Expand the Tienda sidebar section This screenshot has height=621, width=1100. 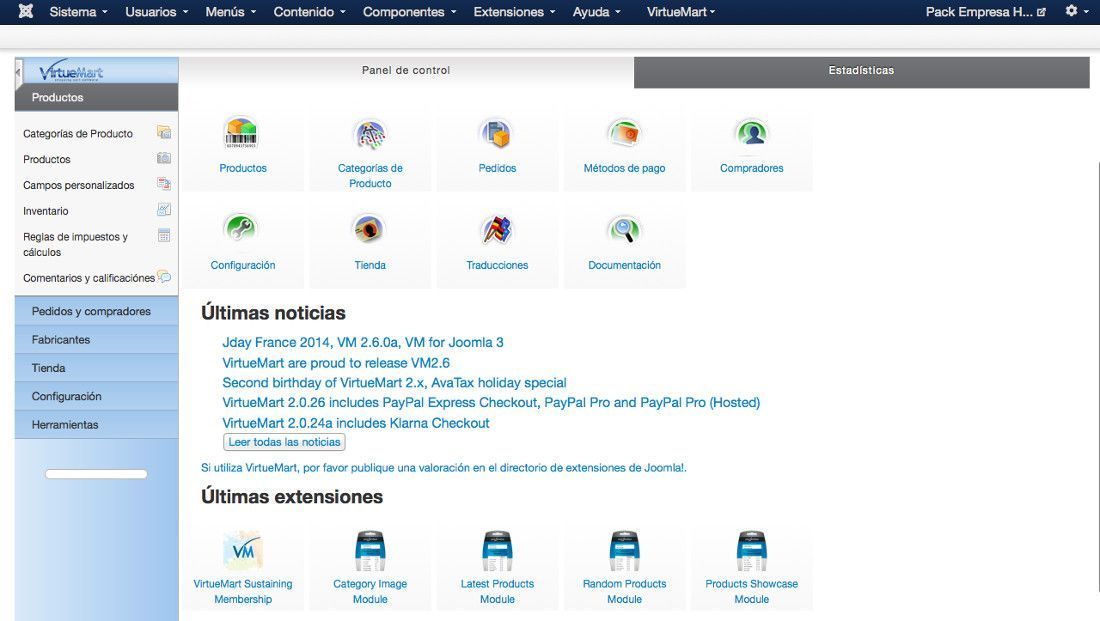(x=96, y=368)
